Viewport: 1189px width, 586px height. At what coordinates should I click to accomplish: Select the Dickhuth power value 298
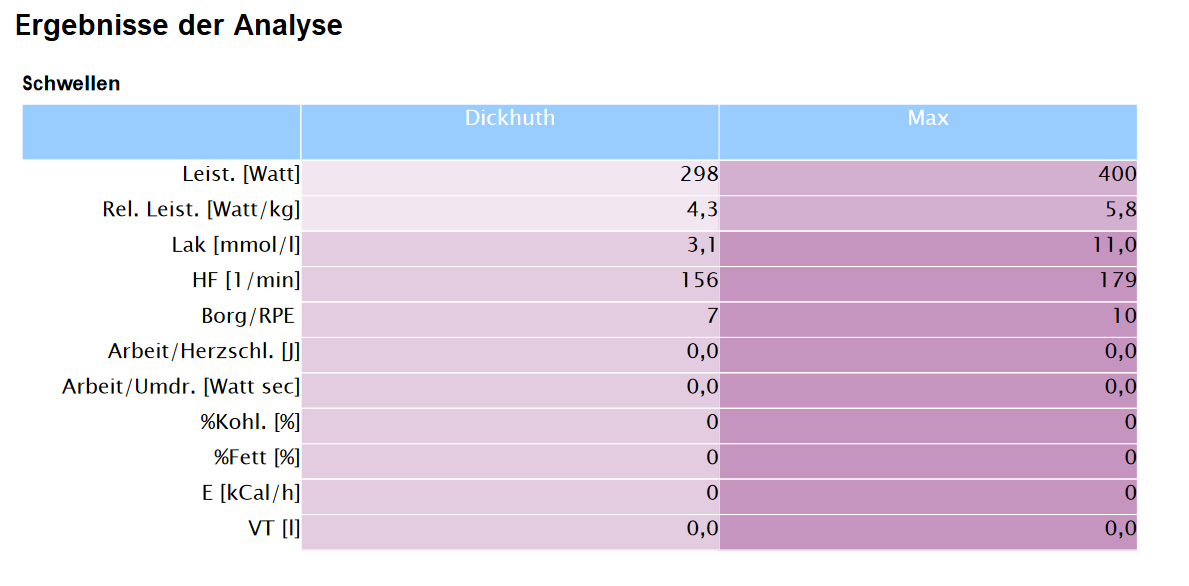point(699,175)
